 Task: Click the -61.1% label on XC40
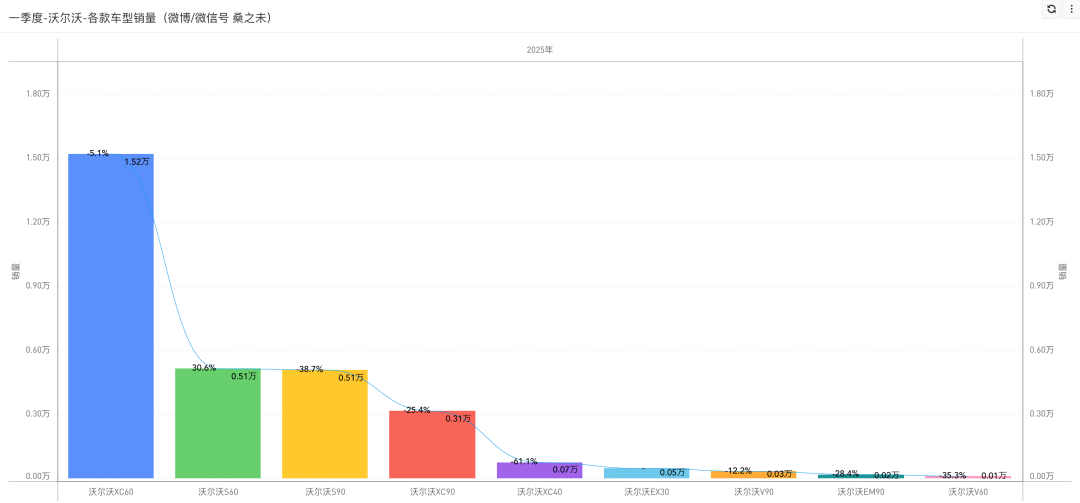(x=524, y=461)
